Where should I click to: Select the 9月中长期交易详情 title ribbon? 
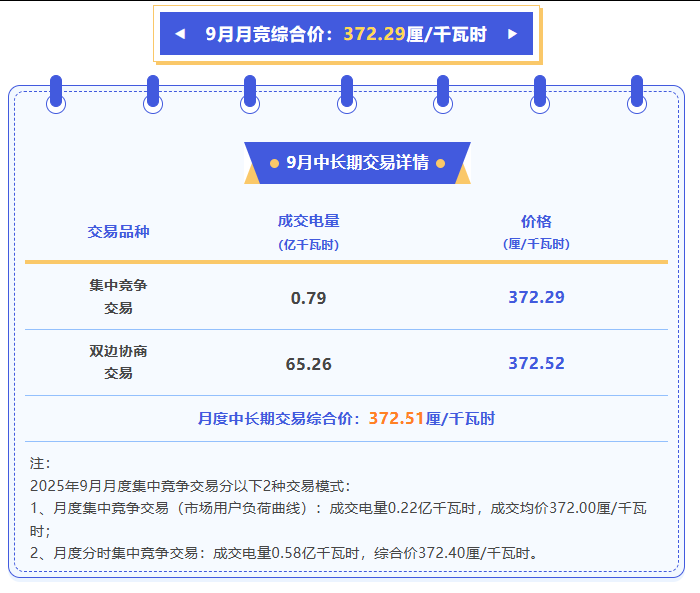pos(357,163)
